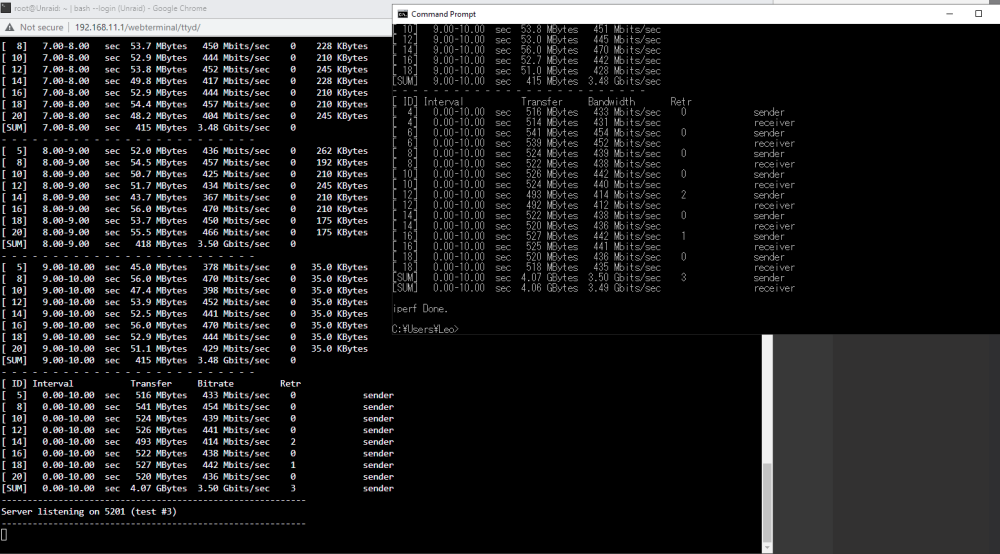Click "418 MBytes" SUM value in web terminal
The image size is (1000, 554).
[161, 244]
